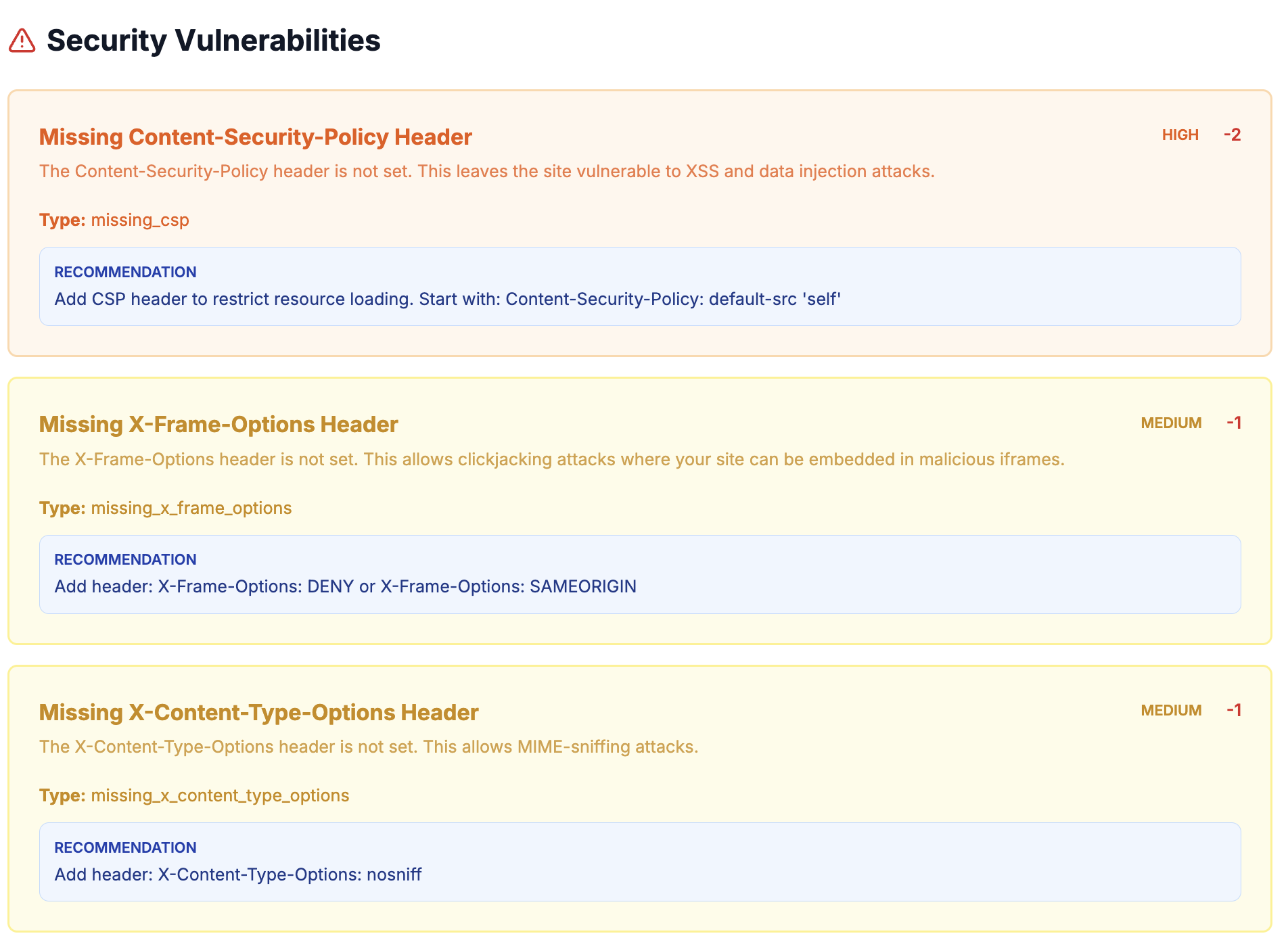
Task: Select the CSP description about XSS attacks
Action: coord(486,172)
